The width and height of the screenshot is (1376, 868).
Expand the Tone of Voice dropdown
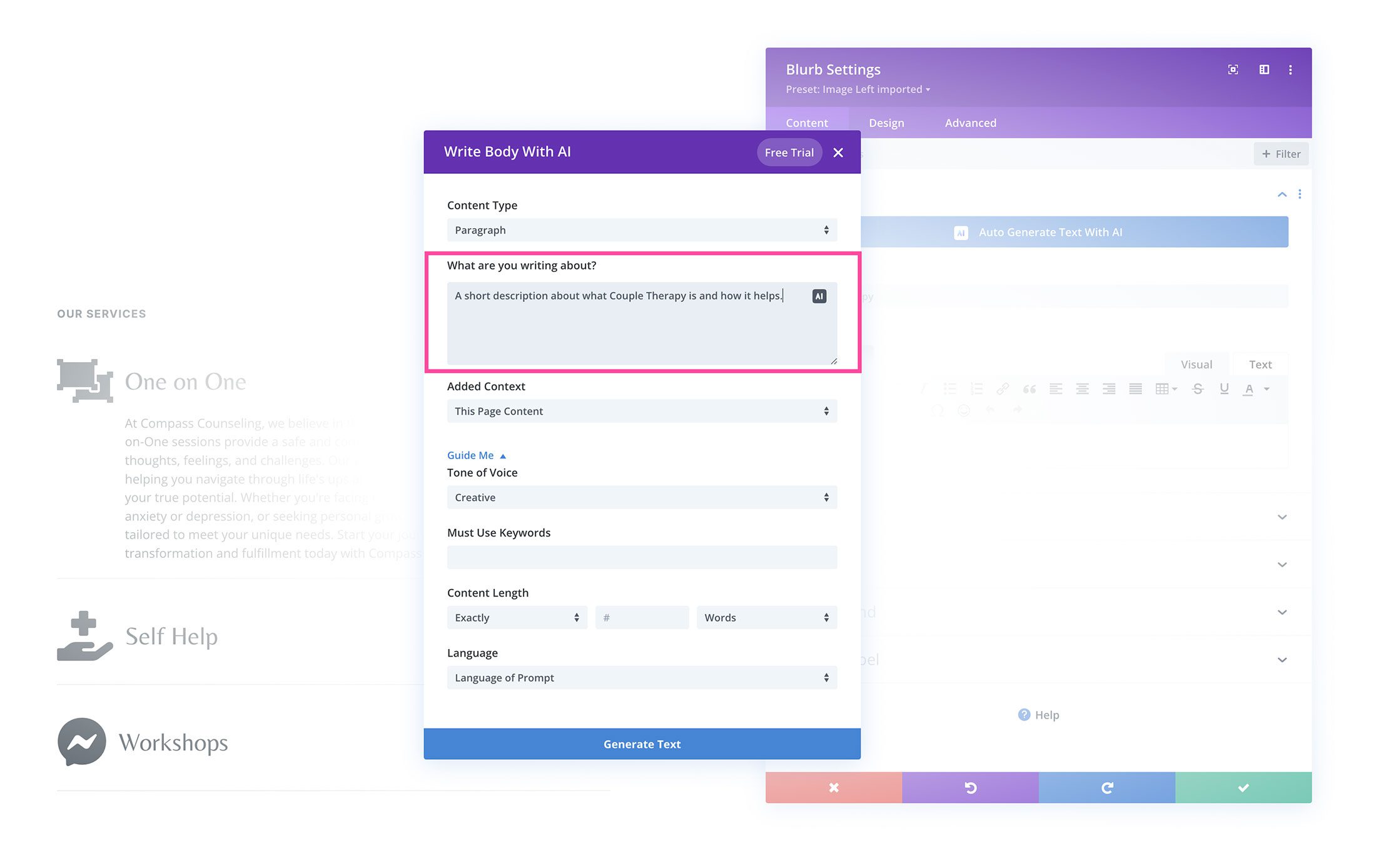641,497
